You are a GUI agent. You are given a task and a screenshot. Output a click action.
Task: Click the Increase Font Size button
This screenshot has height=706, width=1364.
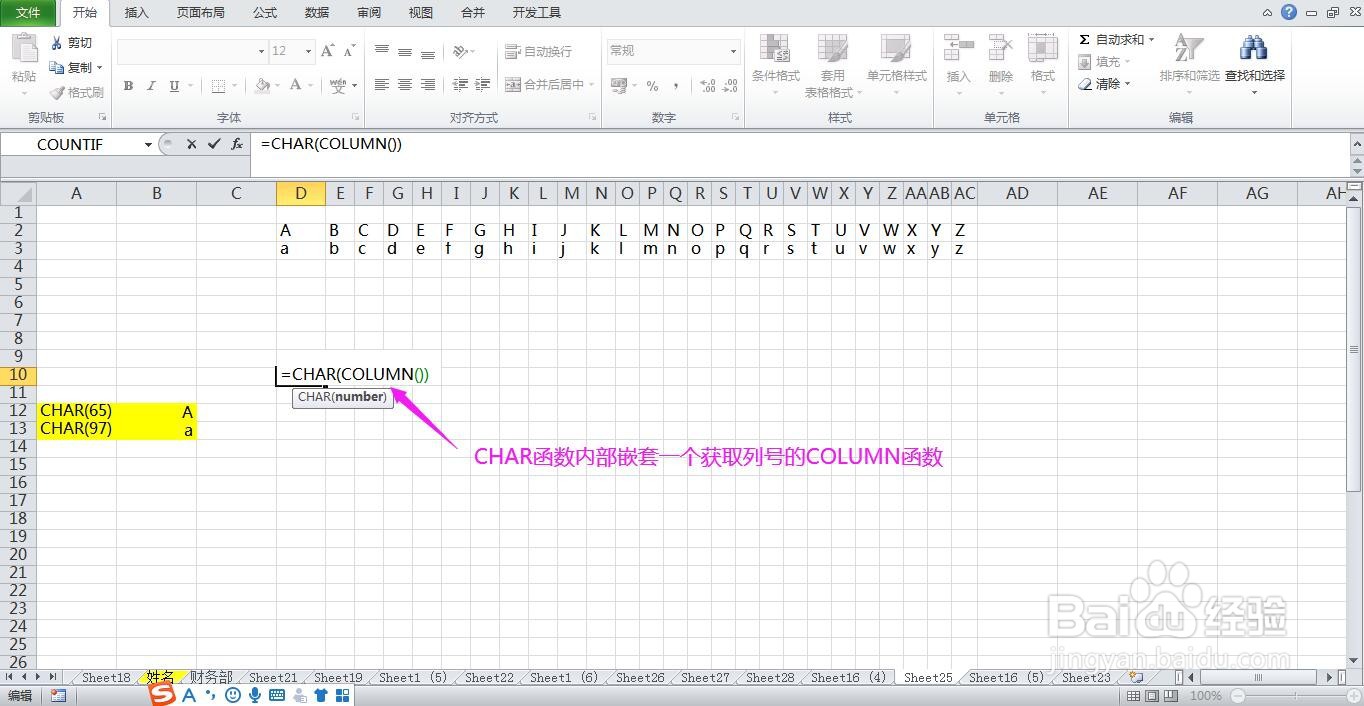coord(328,51)
